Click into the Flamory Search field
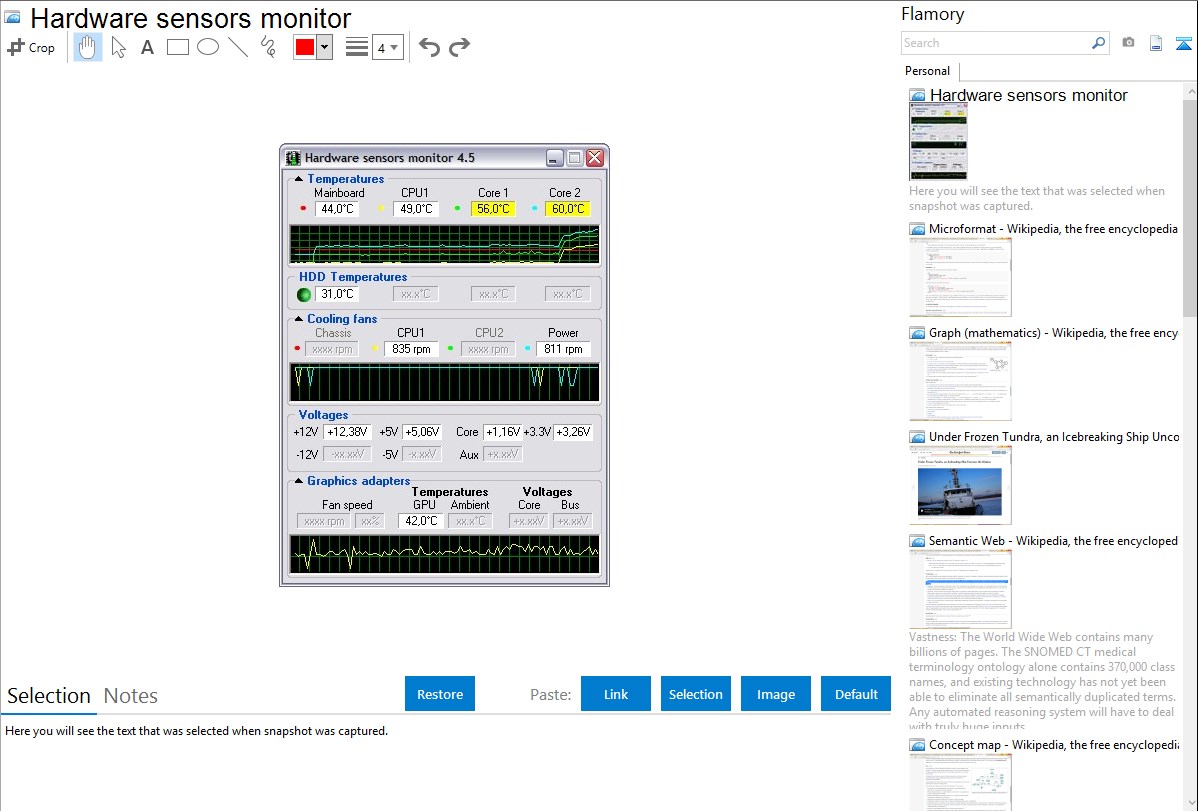 996,43
